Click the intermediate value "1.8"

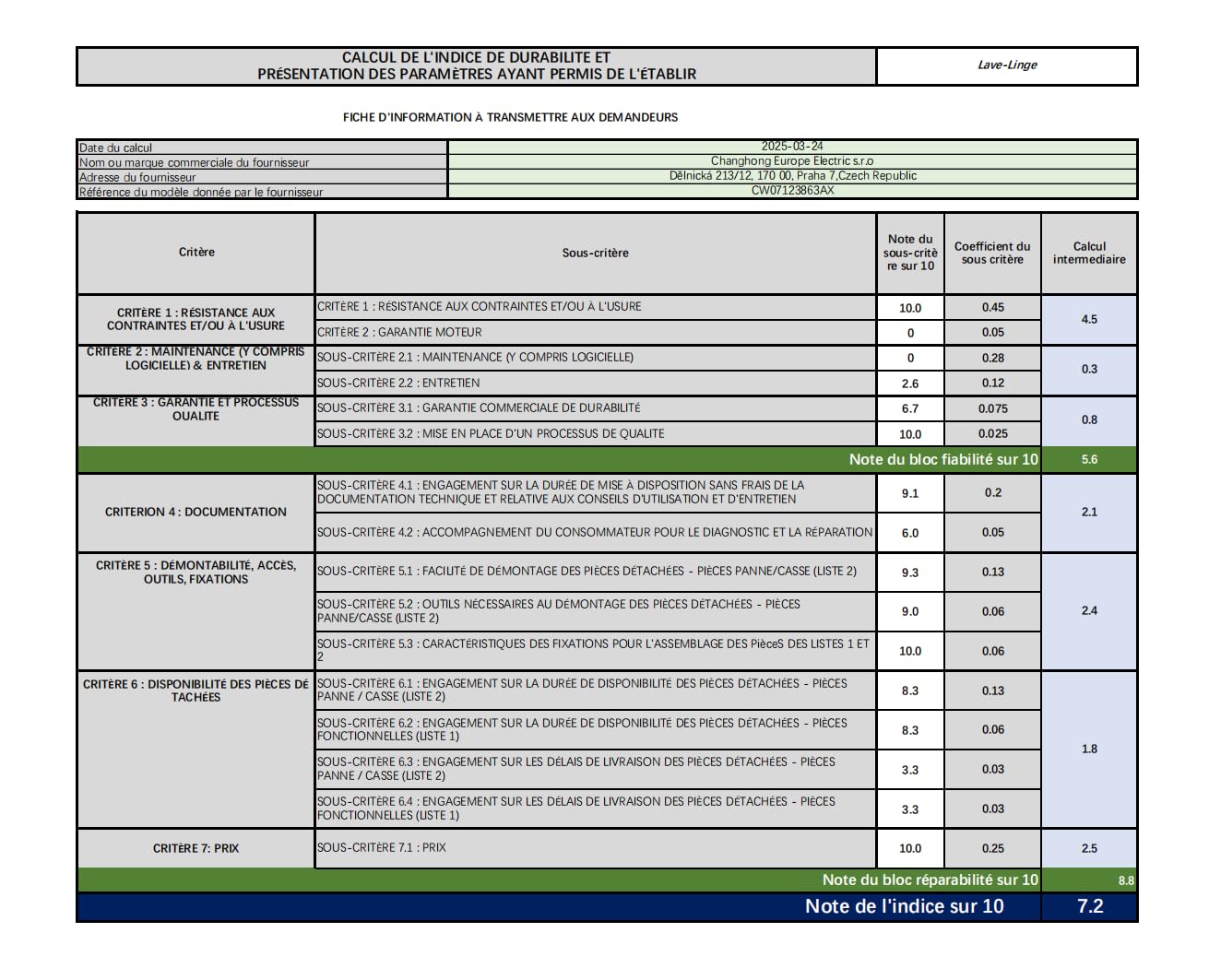tap(1089, 749)
